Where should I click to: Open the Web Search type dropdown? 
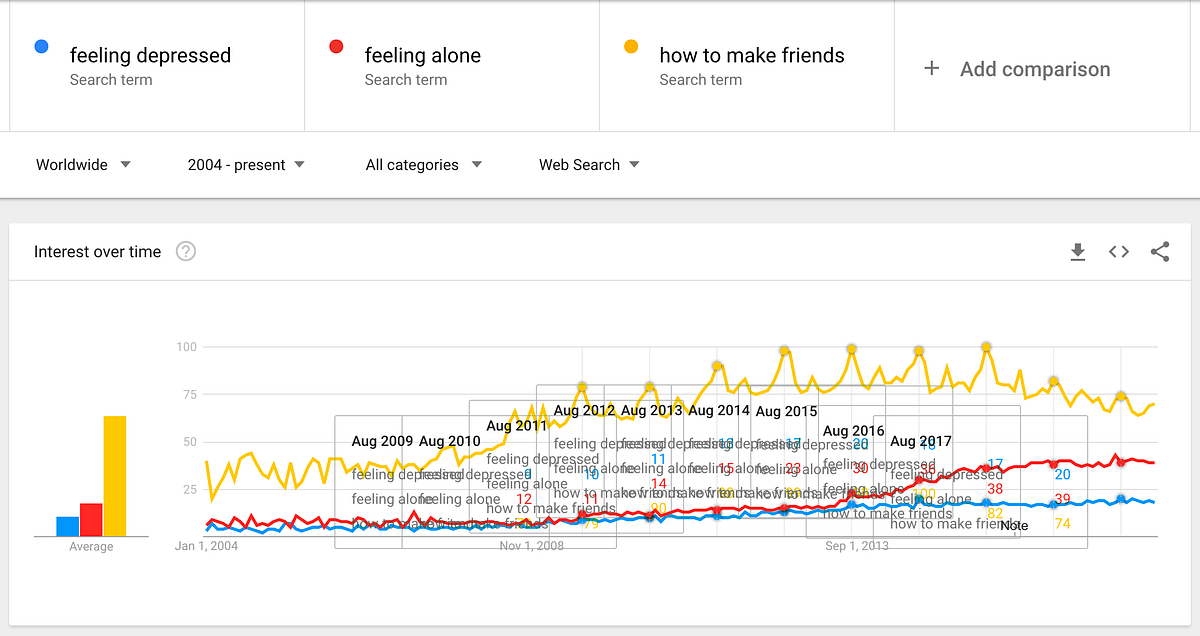click(x=589, y=165)
